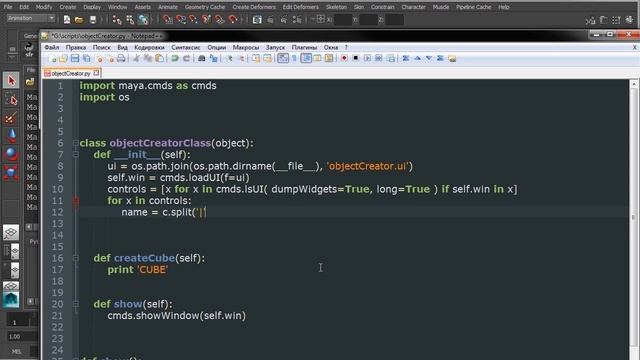
Task: Select Maya Move tool cone icon
Action: coord(11,136)
